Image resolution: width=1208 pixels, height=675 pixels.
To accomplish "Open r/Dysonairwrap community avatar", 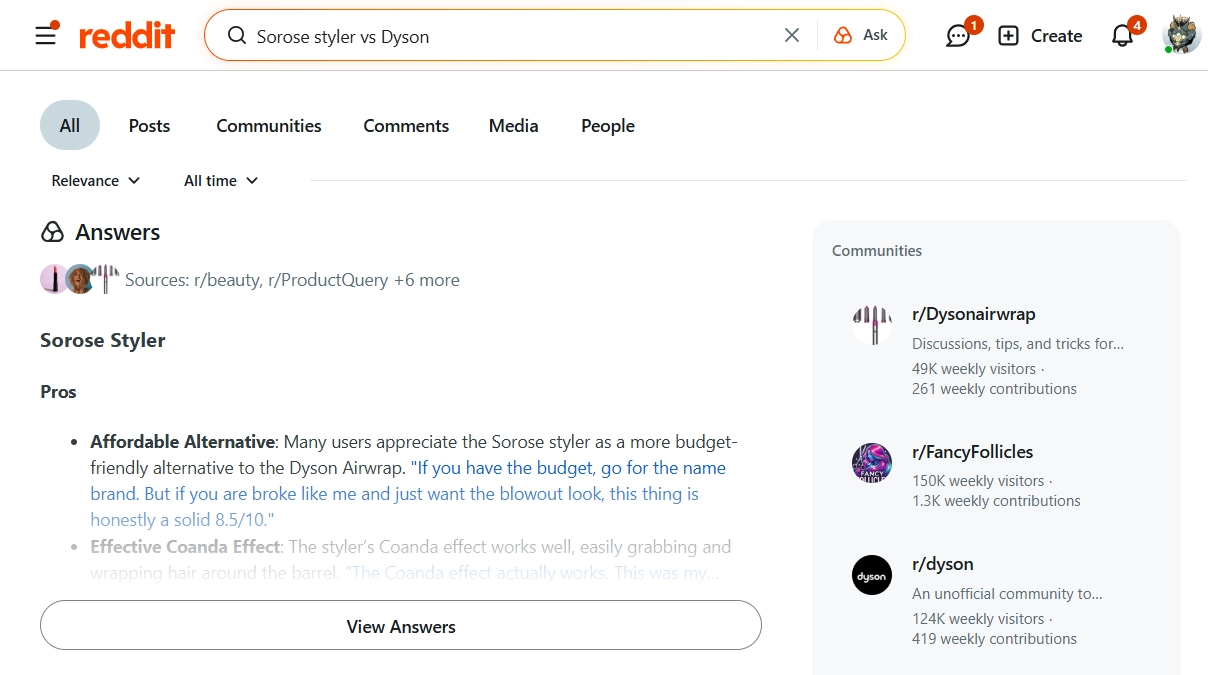I will (x=871, y=325).
